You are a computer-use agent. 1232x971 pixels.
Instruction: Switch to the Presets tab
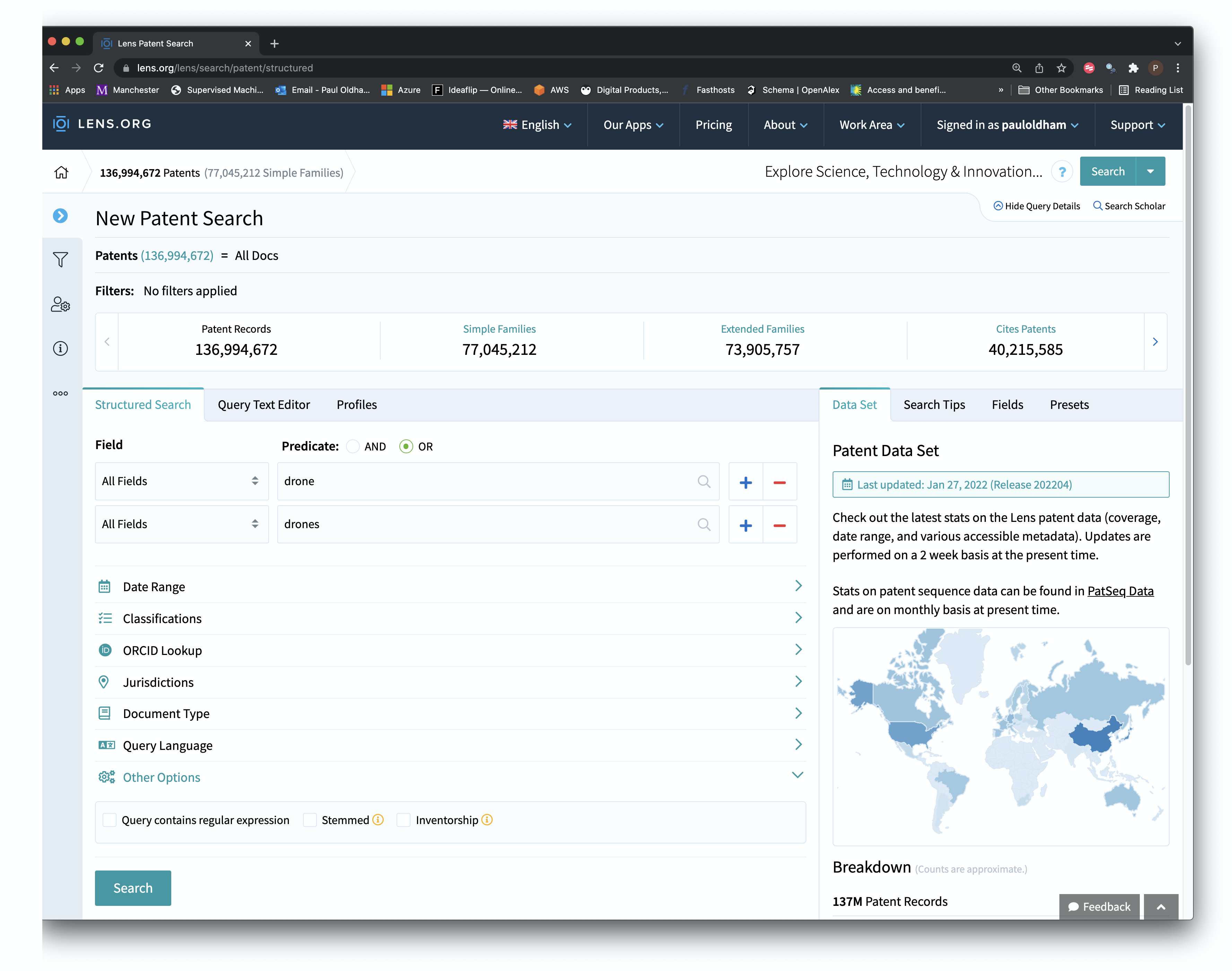click(x=1069, y=405)
